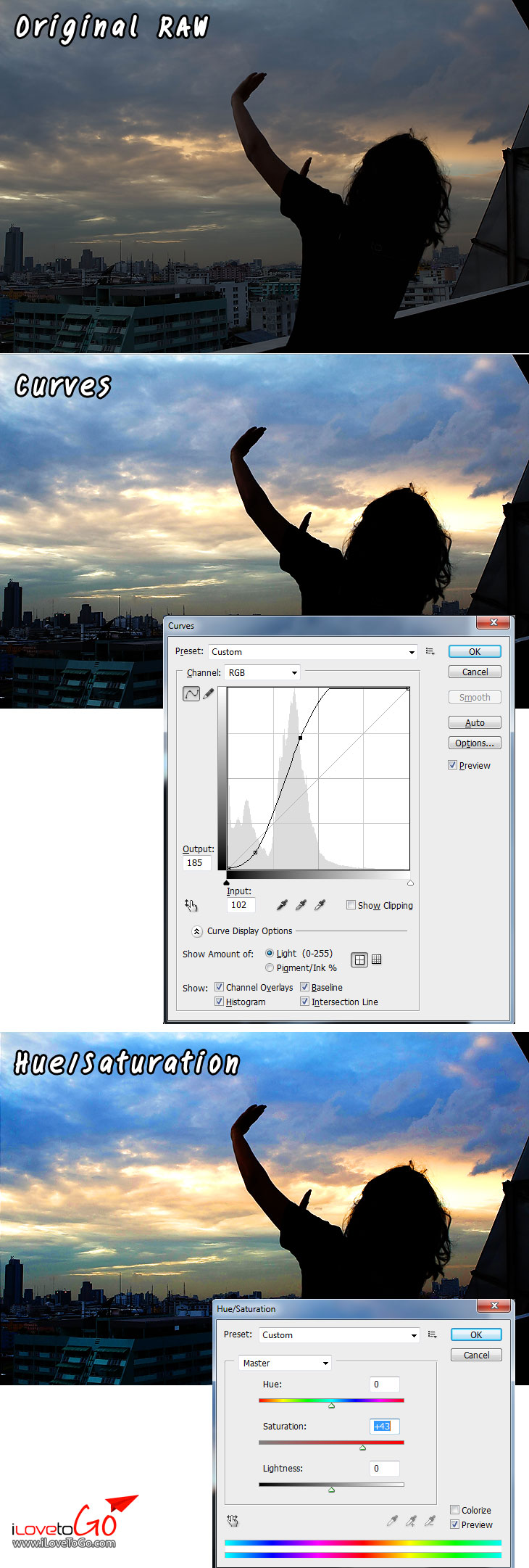Pick the black point eyedropper in Curves
This screenshot has width=529, height=1568.
tap(283, 905)
